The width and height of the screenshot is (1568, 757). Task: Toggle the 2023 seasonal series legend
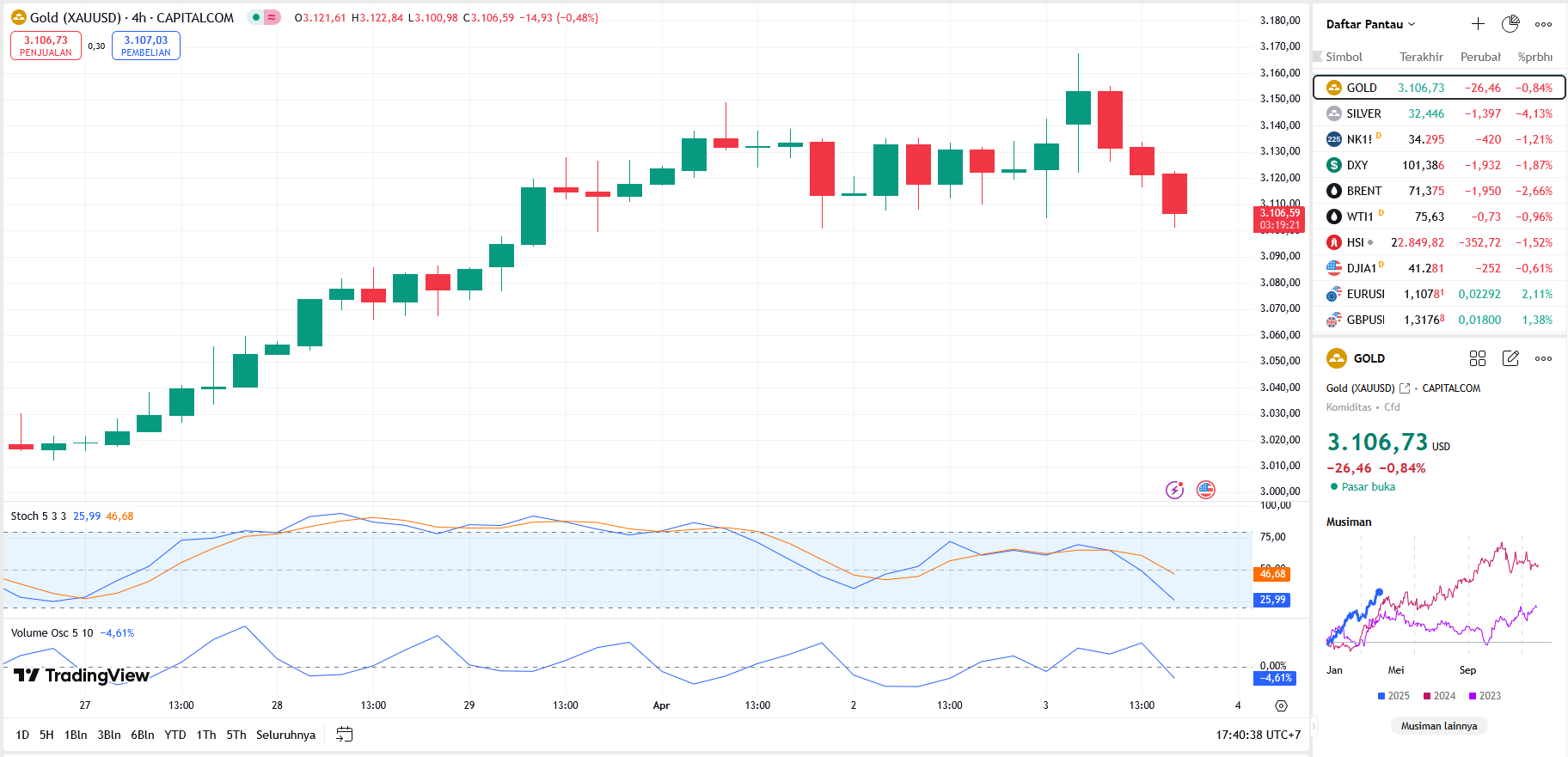click(1485, 696)
